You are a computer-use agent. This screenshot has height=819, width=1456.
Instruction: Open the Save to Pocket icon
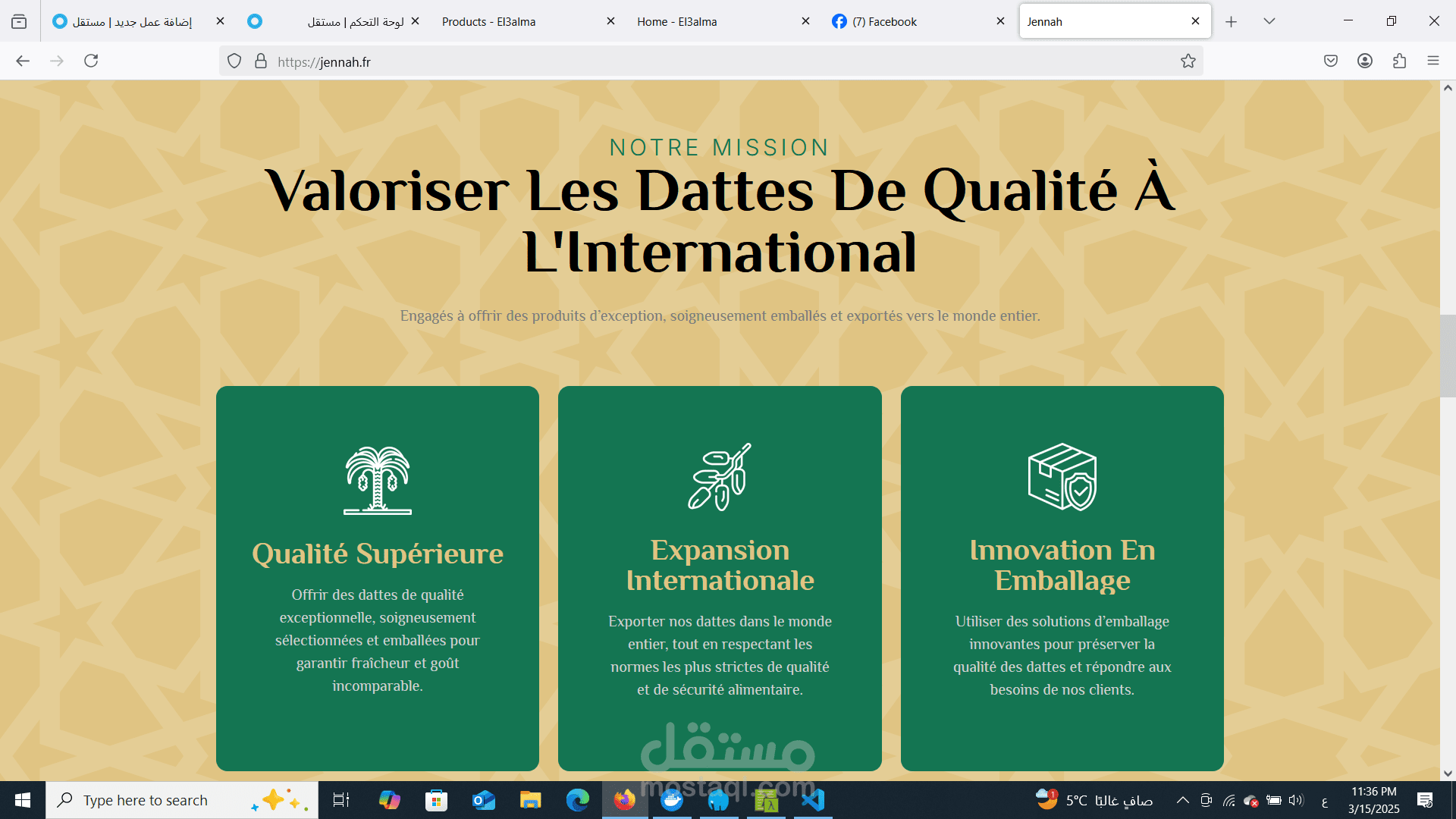pyautogui.click(x=1330, y=61)
